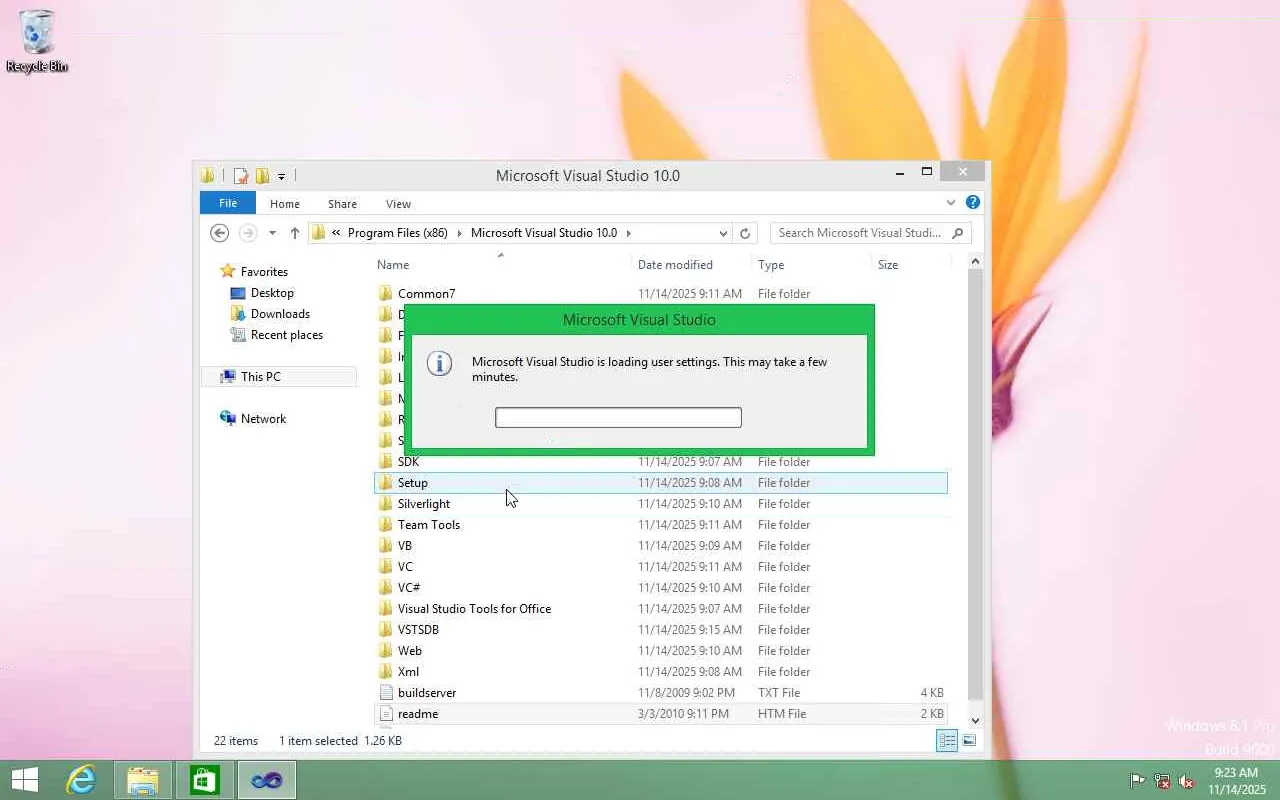The height and width of the screenshot is (800, 1280).
Task: Switch to the Home ribbon tab
Action: 285,203
